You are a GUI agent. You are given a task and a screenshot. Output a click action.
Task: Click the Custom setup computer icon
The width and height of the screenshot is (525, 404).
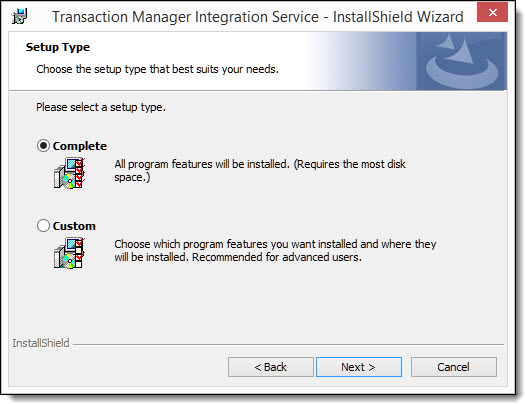pyautogui.click(x=69, y=253)
